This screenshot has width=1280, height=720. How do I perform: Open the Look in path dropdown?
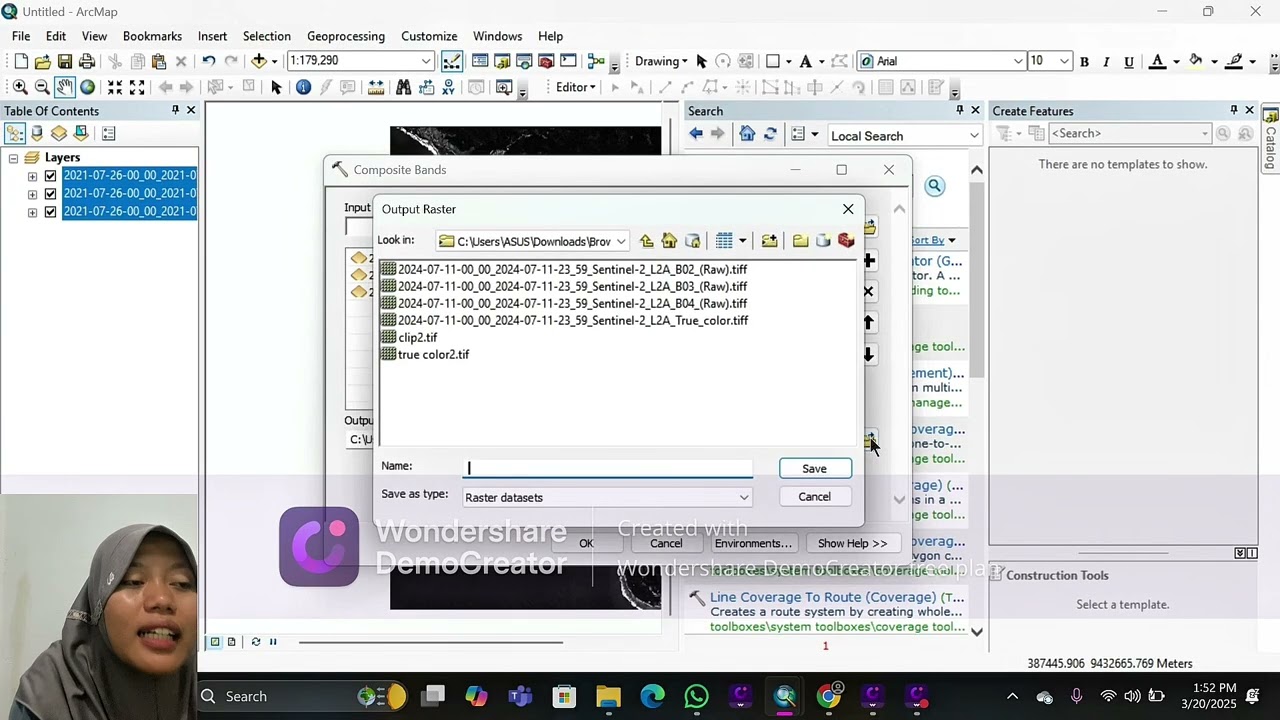click(621, 241)
